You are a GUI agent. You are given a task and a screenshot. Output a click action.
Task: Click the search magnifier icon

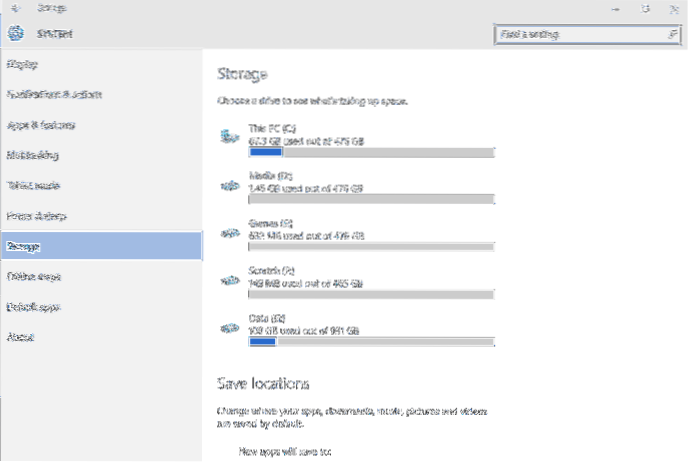(x=673, y=34)
